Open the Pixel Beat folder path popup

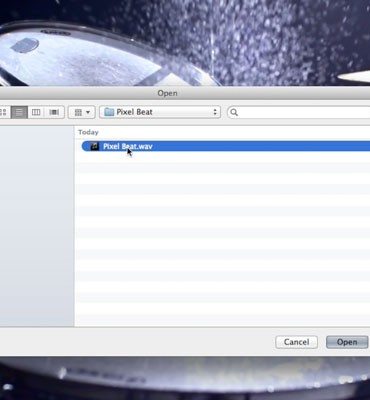[160, 112]
